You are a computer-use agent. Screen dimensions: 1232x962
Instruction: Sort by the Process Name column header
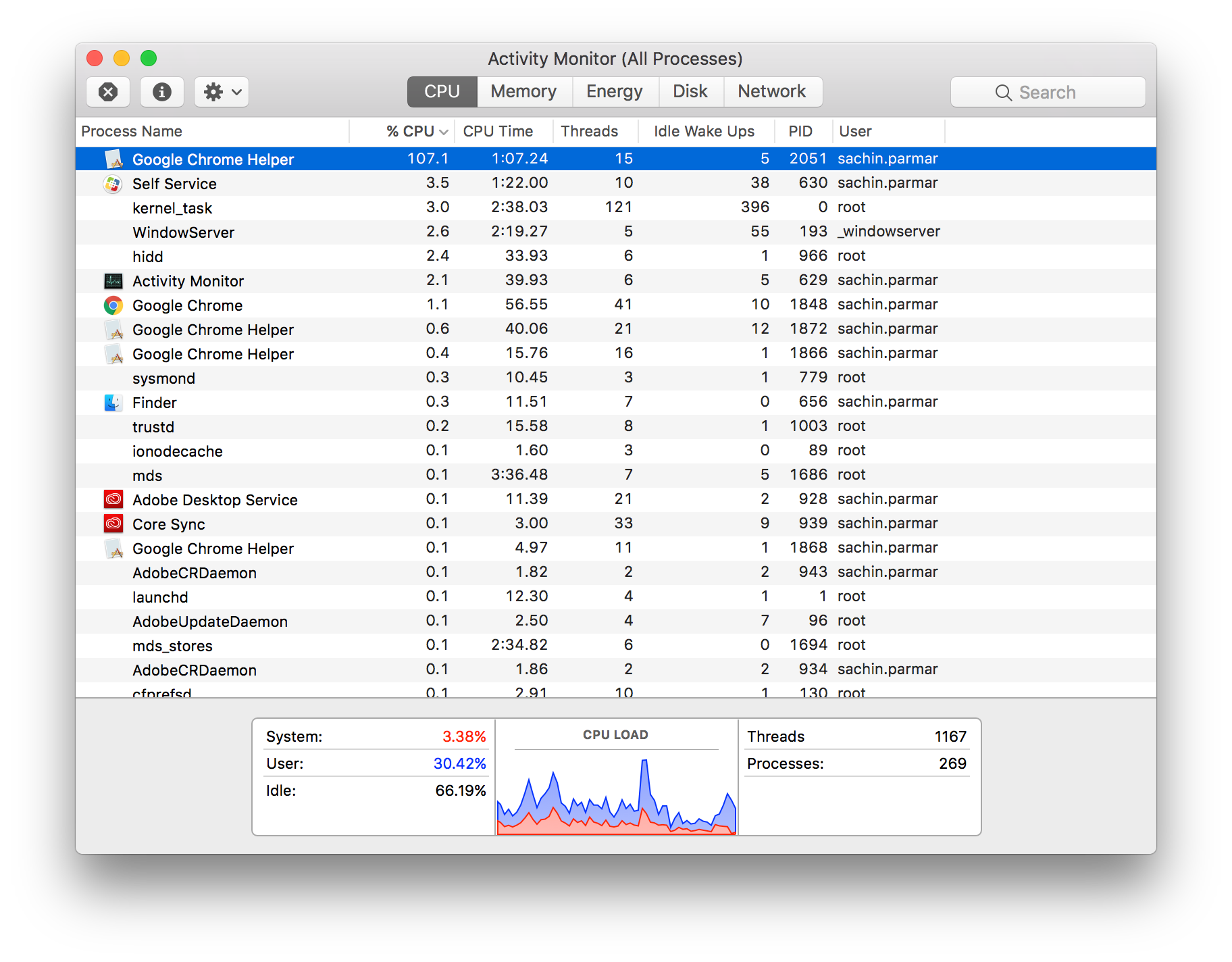pos(212,131)
